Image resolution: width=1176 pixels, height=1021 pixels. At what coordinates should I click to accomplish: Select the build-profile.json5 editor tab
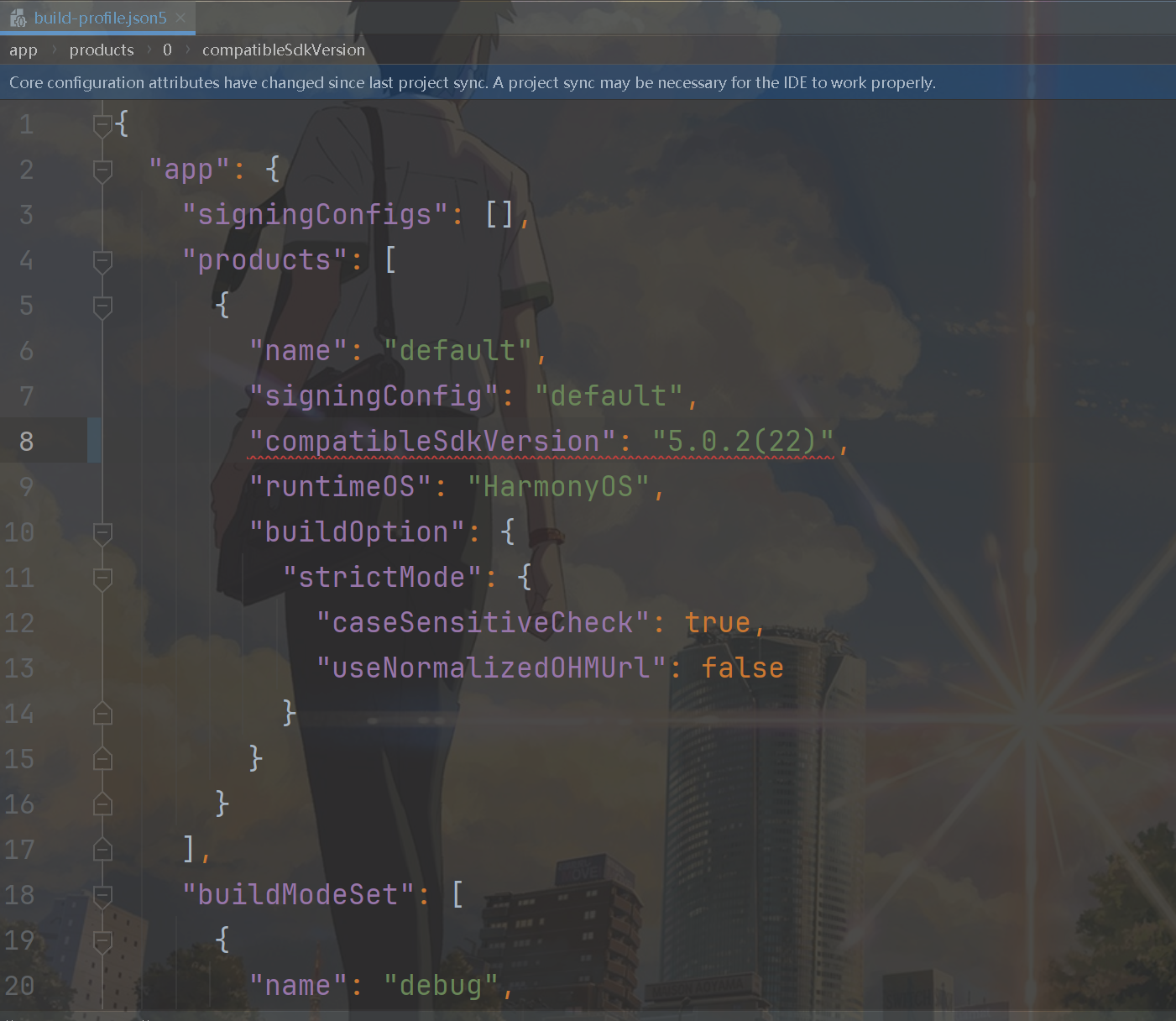point(100,18)
